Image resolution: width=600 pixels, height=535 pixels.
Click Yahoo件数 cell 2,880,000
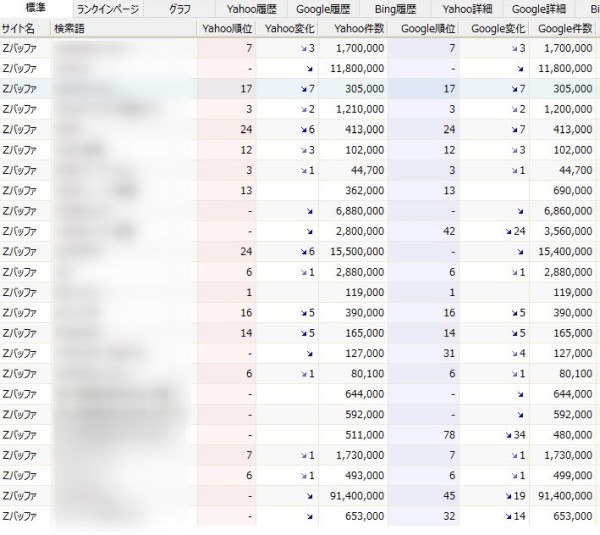point(353,272)
